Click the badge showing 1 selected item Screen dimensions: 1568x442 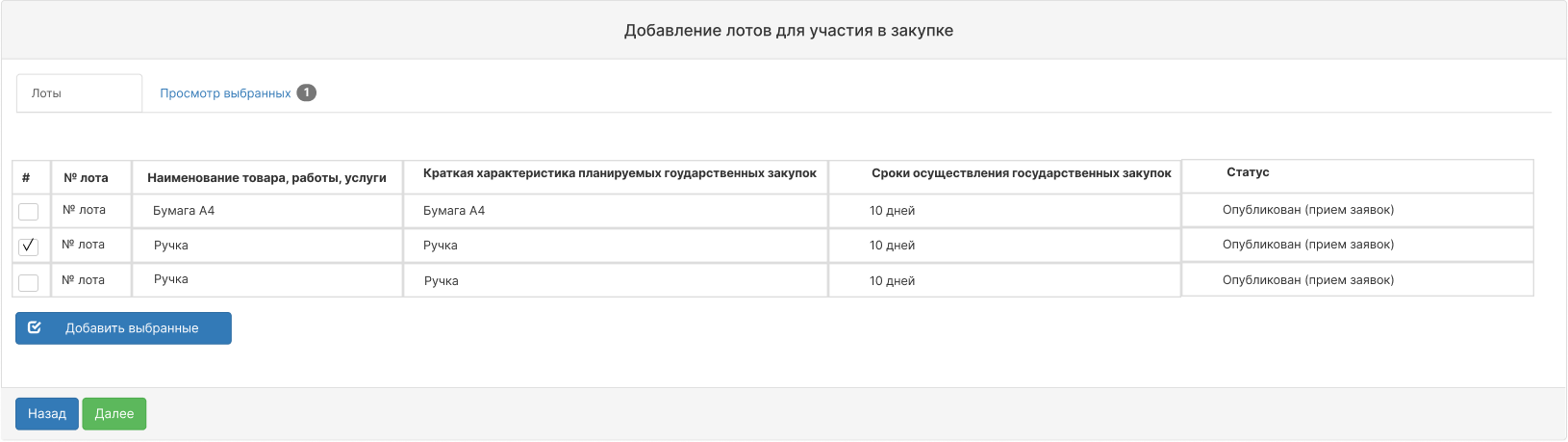[x=306, y=92]
